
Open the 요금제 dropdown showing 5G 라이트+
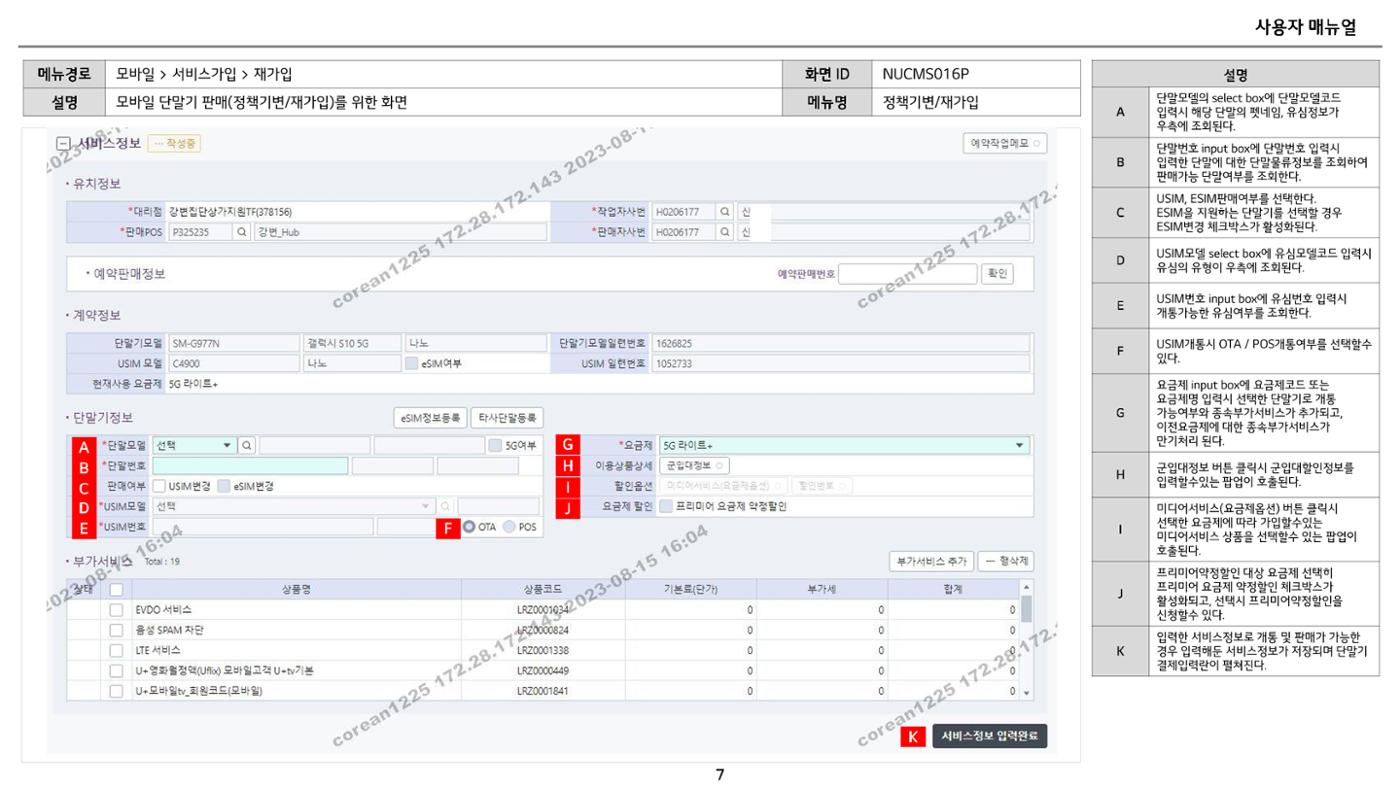[x=844, y=446]
